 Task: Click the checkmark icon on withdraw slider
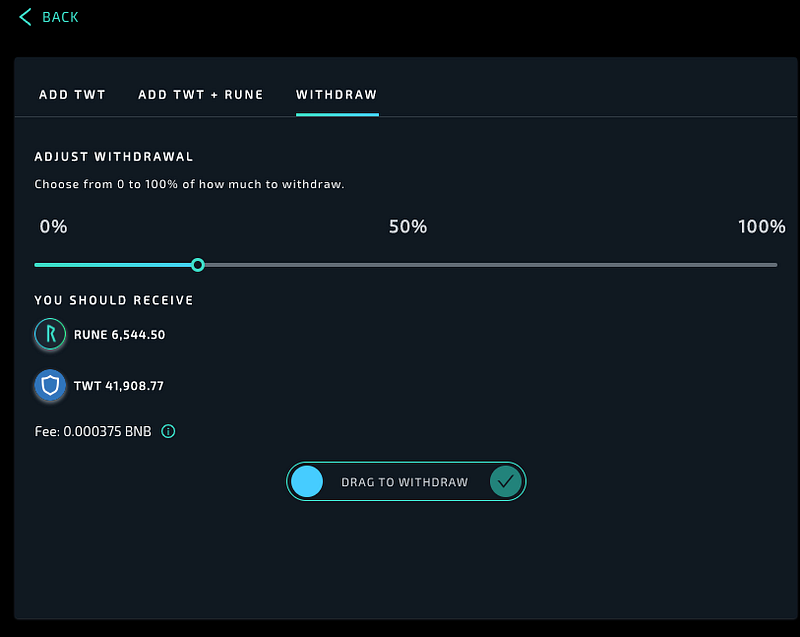(x=505, y=481)
